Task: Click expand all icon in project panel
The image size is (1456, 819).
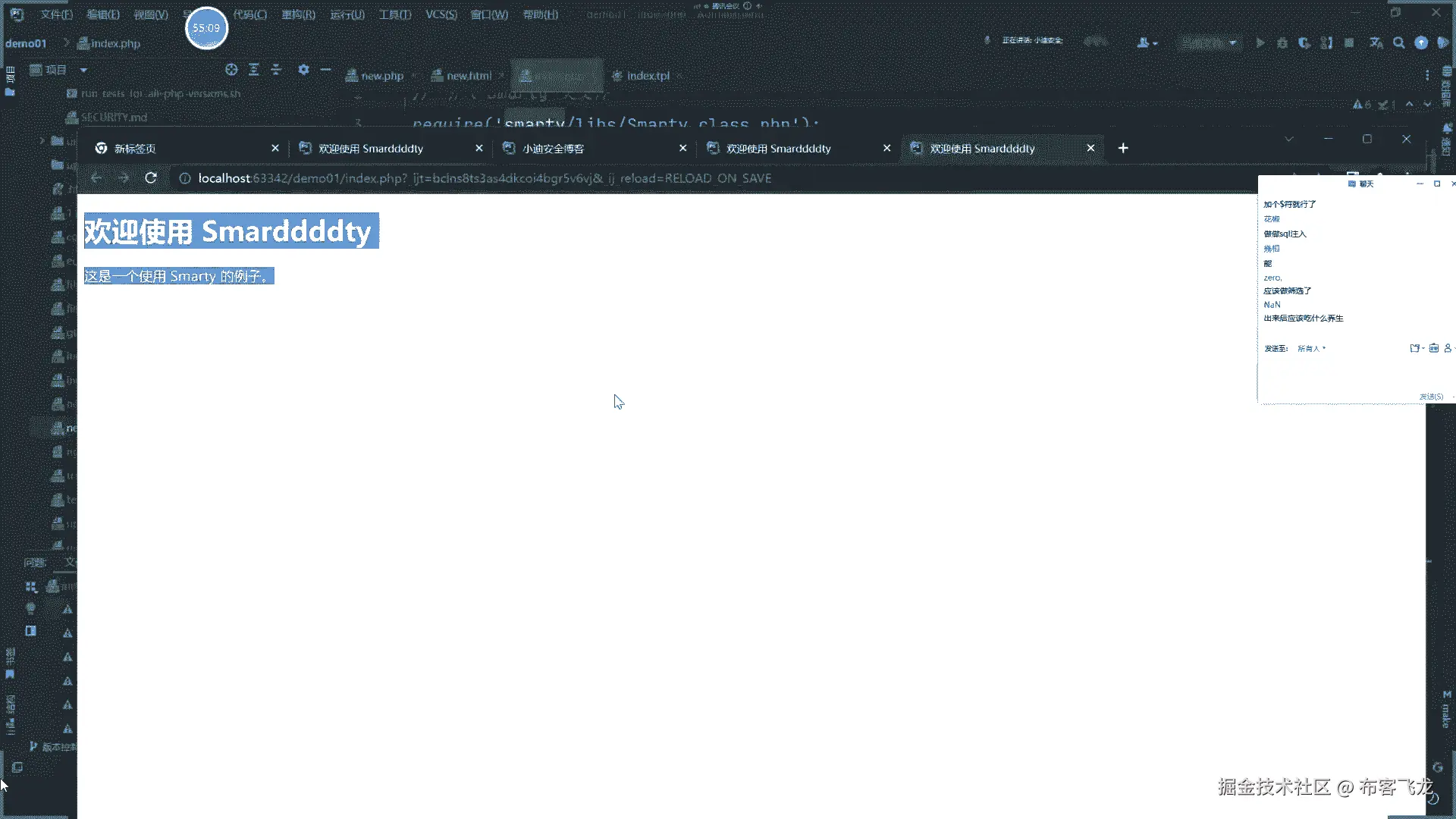Action: click(x=254, y=70)
